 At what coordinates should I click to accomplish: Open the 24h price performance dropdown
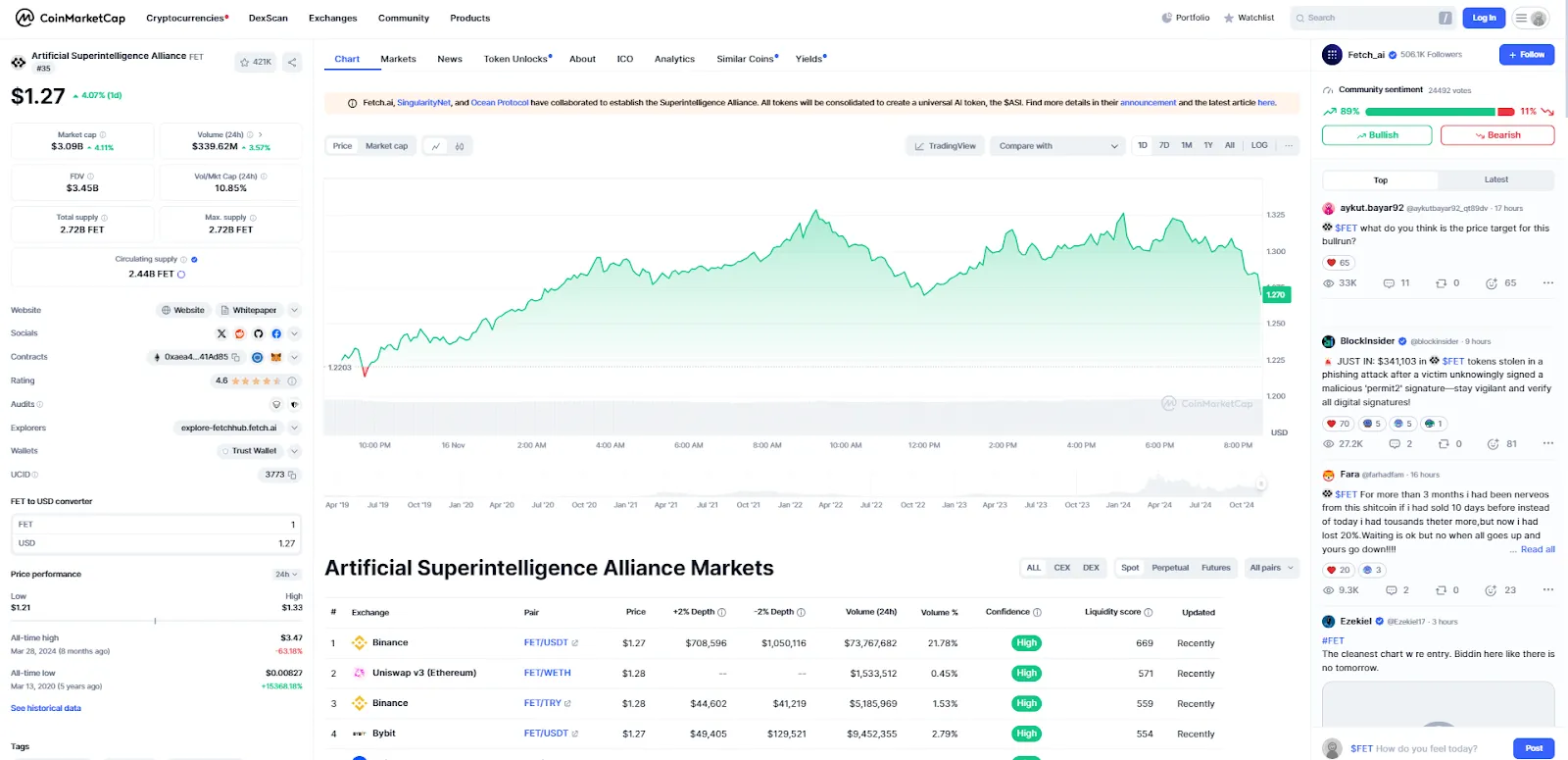(286, 575)
